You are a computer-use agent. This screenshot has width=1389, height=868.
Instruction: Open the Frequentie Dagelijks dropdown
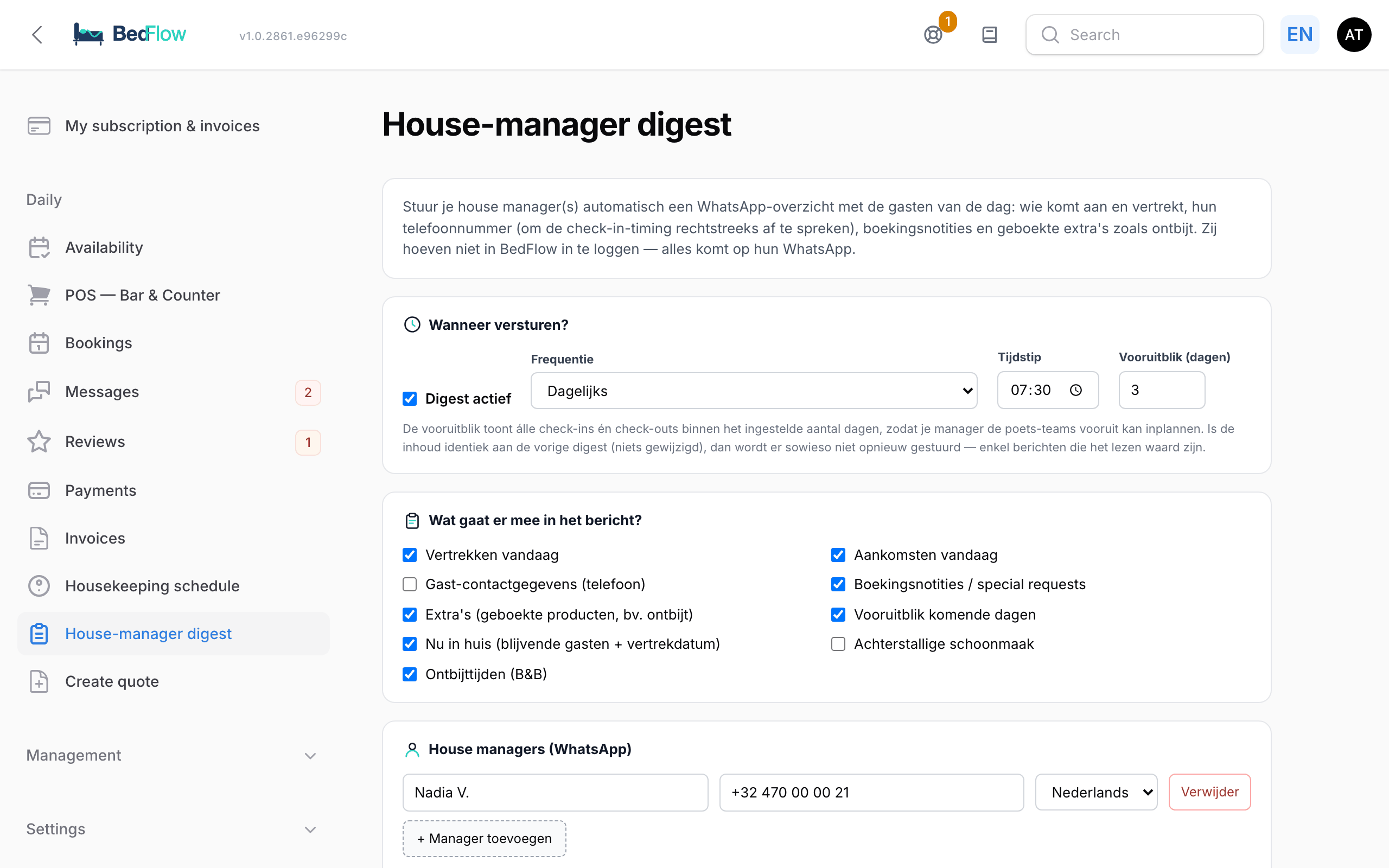coord(754,391)
